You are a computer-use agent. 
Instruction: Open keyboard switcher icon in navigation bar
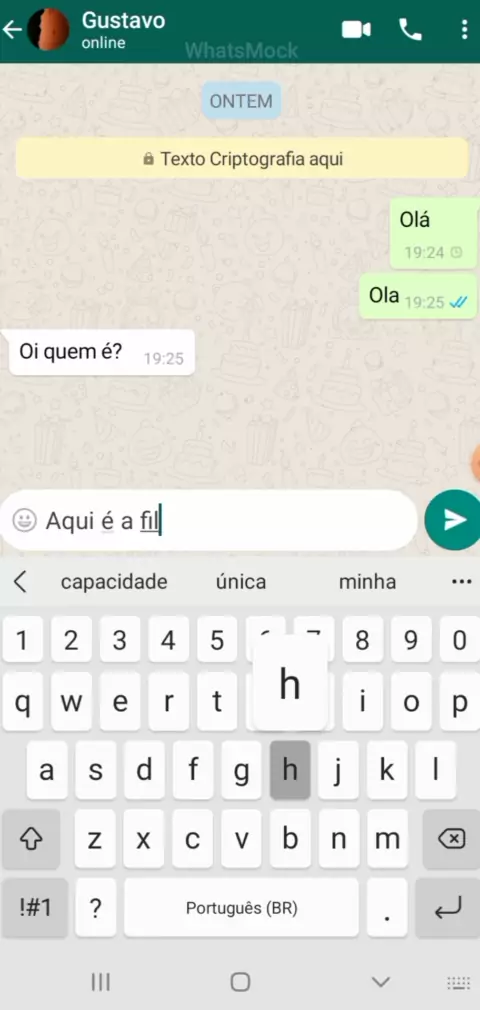[458, 983]
